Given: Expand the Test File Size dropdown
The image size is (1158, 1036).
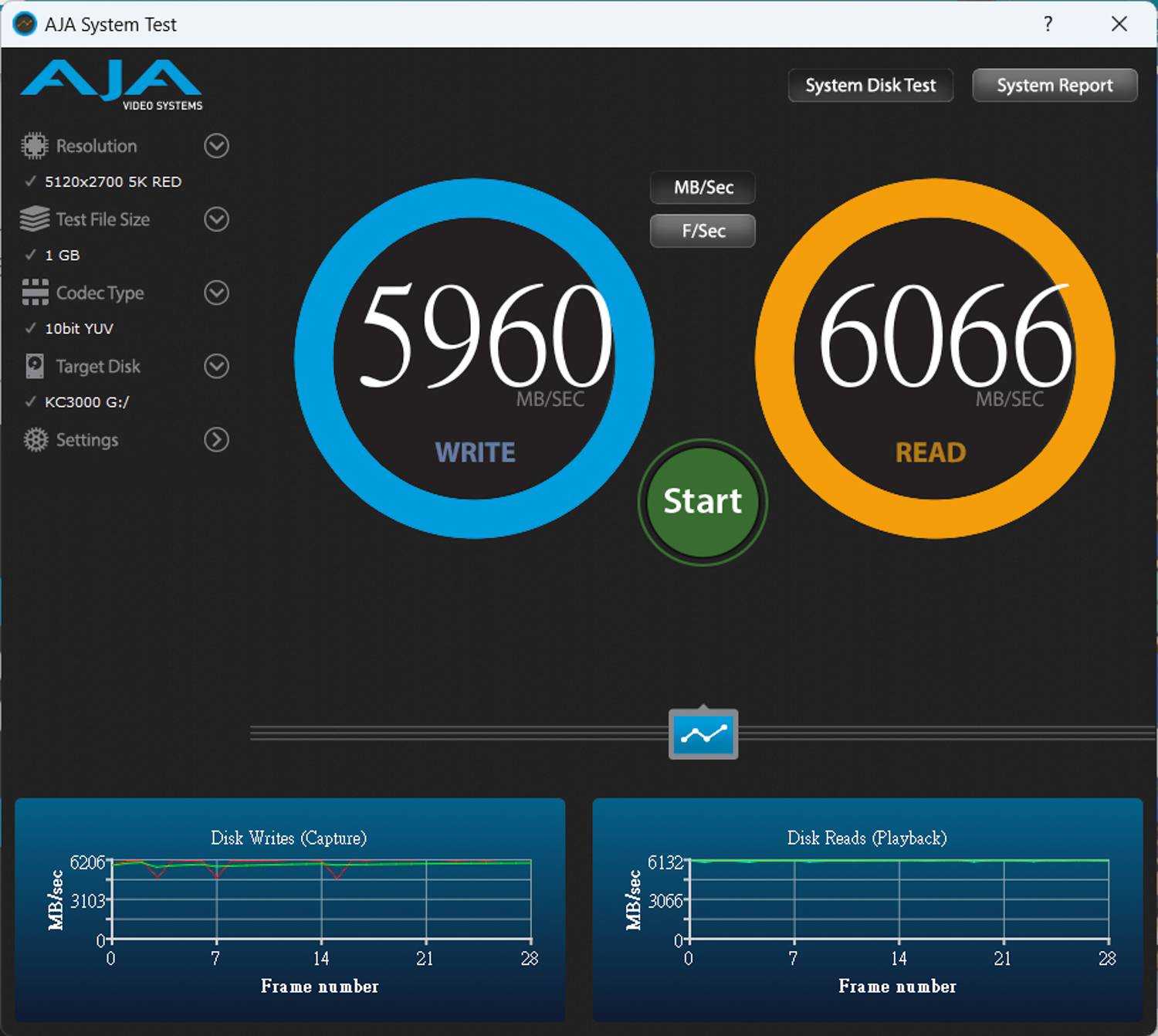Looking at the screenshot, I should click(x=216, y=219).
